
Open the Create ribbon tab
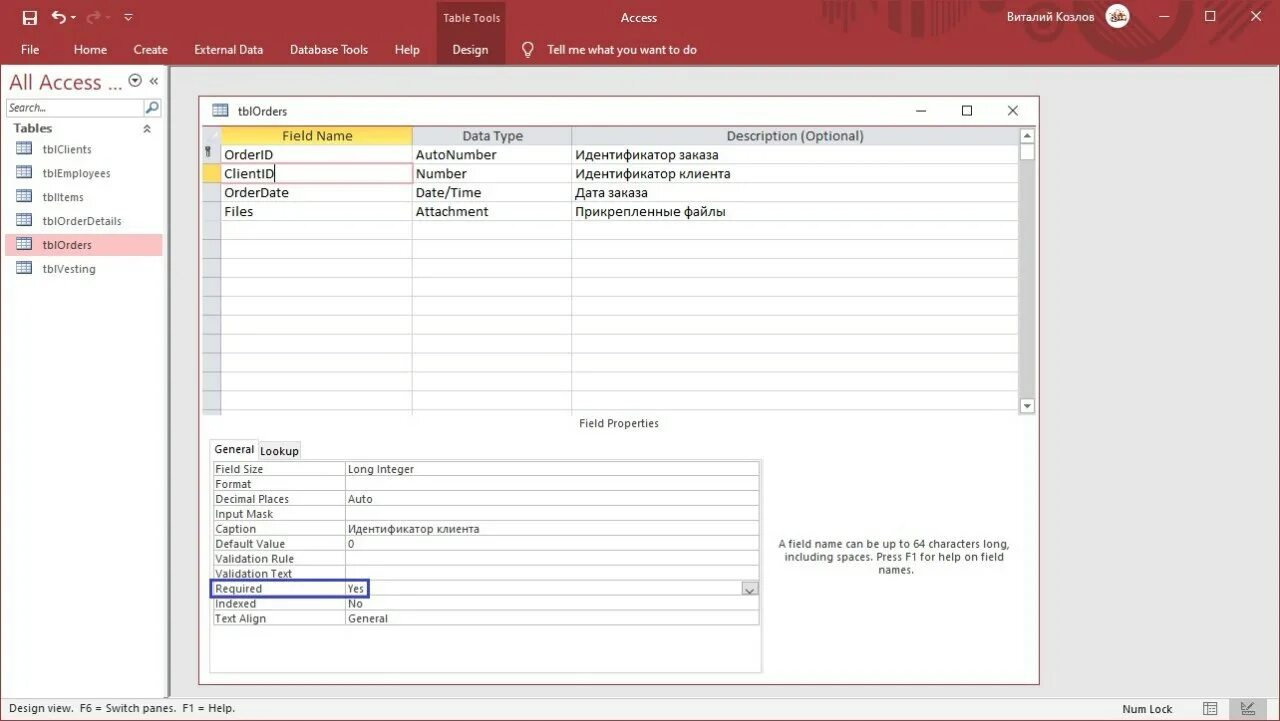tap(150, 49)
